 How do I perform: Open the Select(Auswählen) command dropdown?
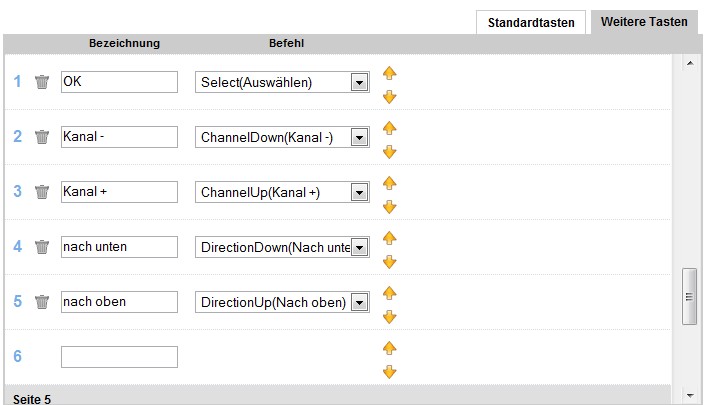click(360, 82)
